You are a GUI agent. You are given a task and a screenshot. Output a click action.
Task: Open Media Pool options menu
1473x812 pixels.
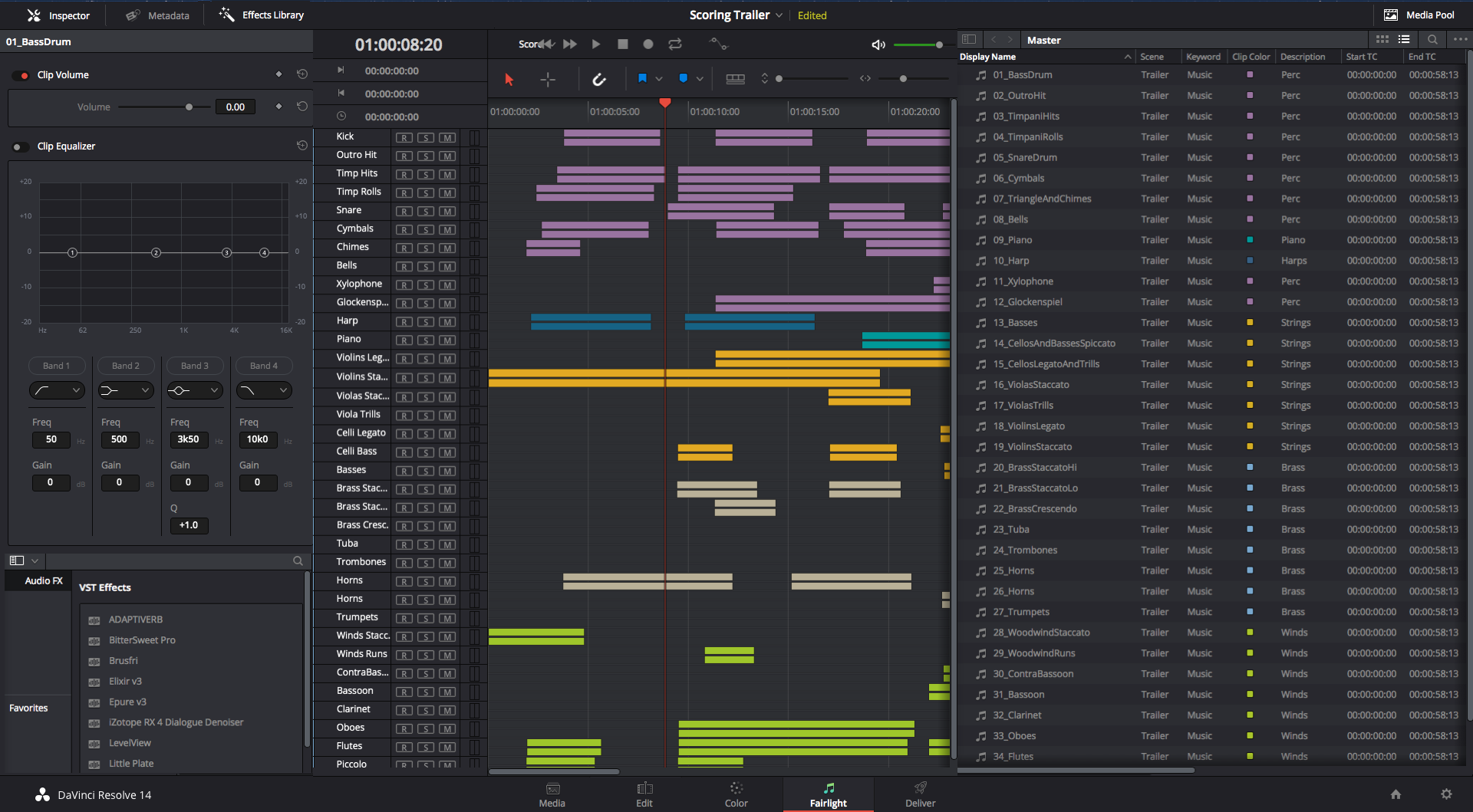click(x=1460, y=39)
